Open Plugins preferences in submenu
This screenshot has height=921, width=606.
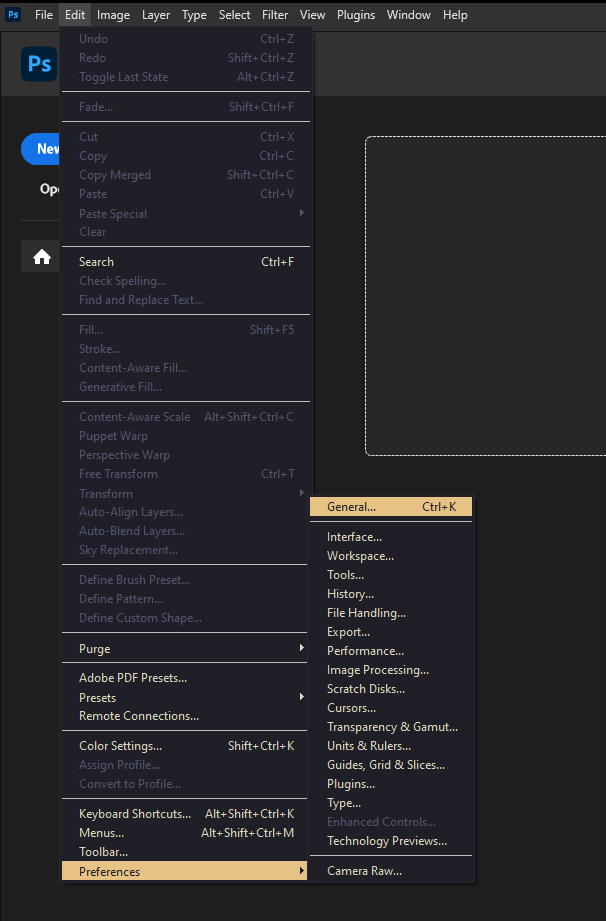coord(391,784)
